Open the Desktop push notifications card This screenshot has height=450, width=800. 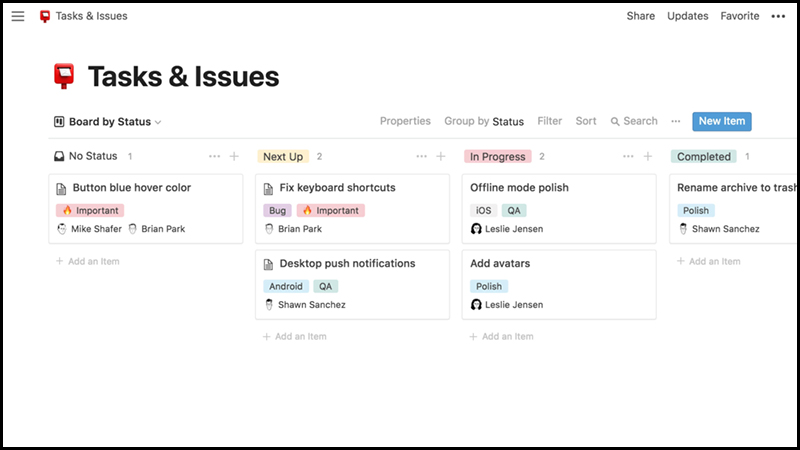pyautogui.click(x=347, y=264)
